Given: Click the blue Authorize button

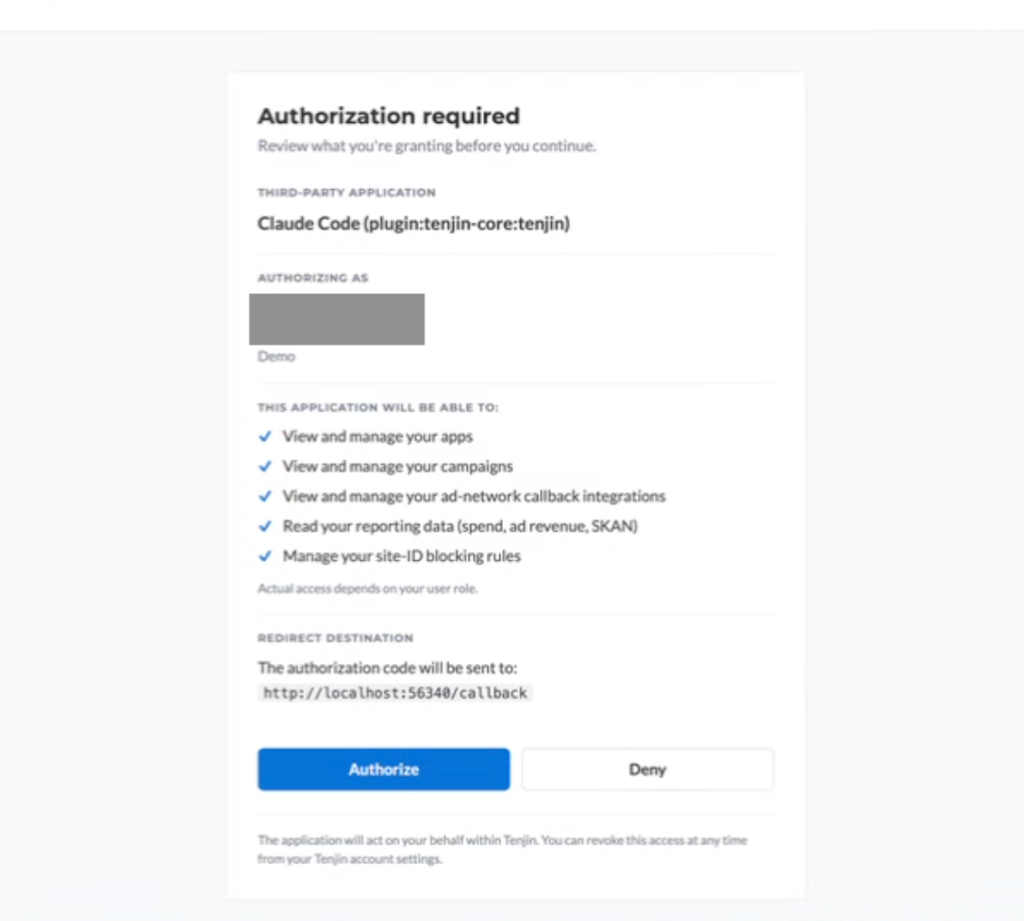Looking at the screenshot, I should [383, 769].
